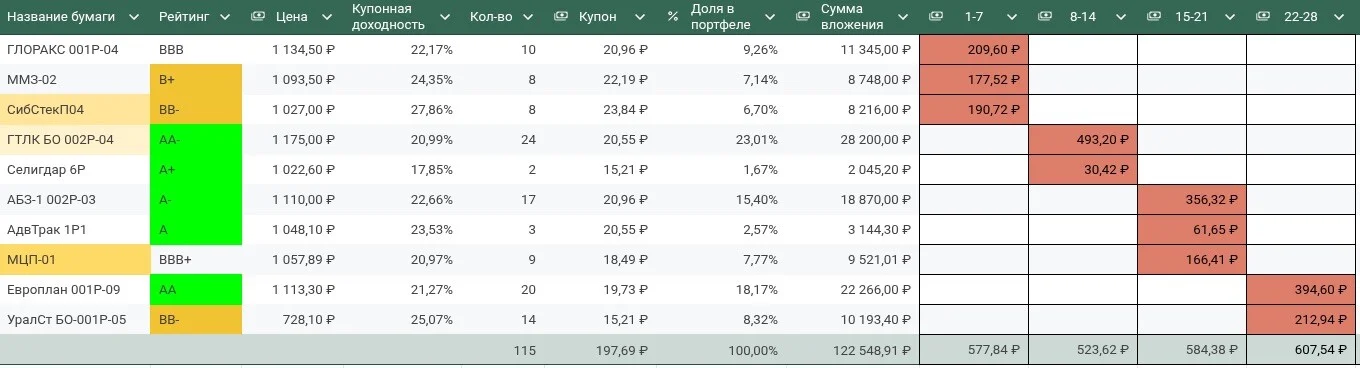Open the 1-7 column filter dropdown
The image size is (1360, 368).
coord(1013,17)
